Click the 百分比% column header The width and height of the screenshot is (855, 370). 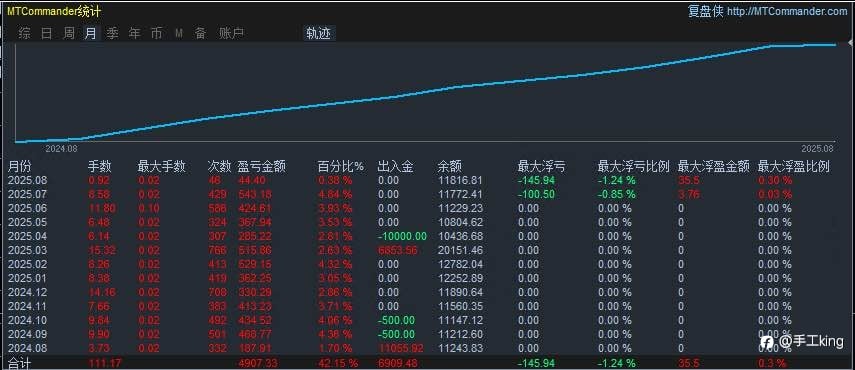click(340, 166)
